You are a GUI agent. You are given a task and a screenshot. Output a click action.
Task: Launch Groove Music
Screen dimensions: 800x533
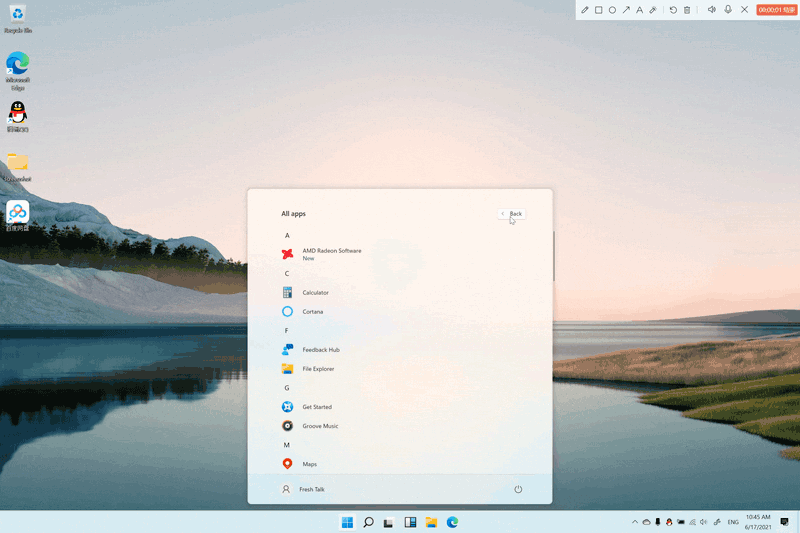(310, 425)
